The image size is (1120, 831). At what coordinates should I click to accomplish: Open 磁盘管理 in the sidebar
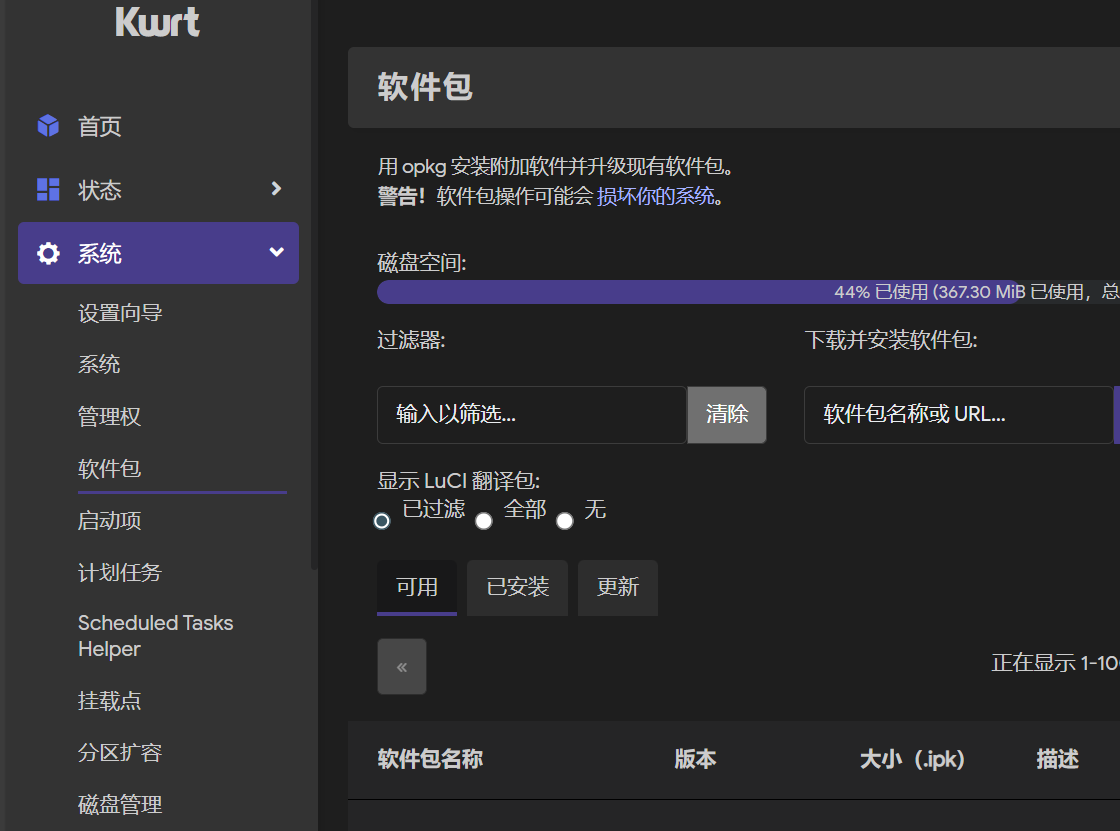coord(120,805)
